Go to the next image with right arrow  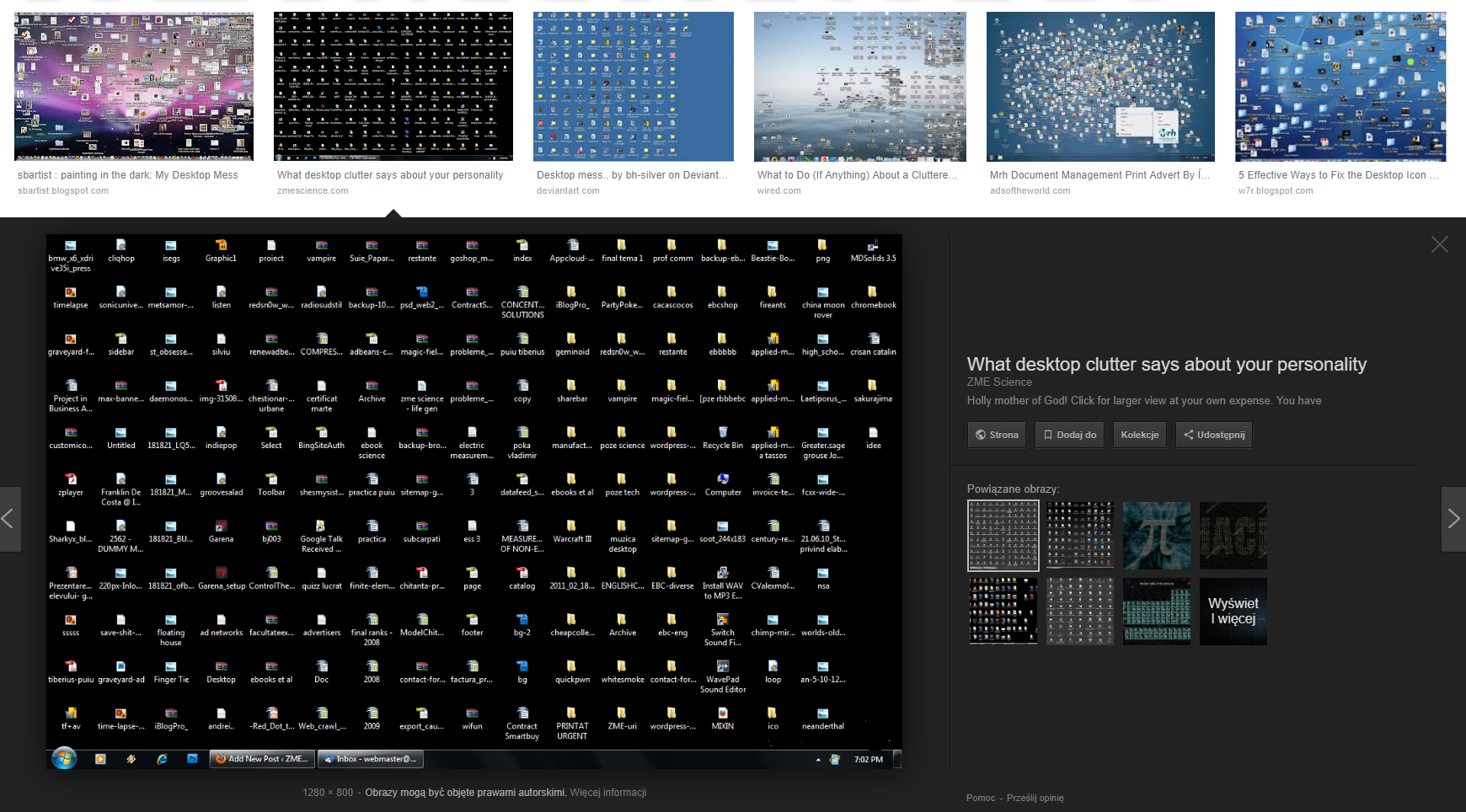(x=1453, y=519)
